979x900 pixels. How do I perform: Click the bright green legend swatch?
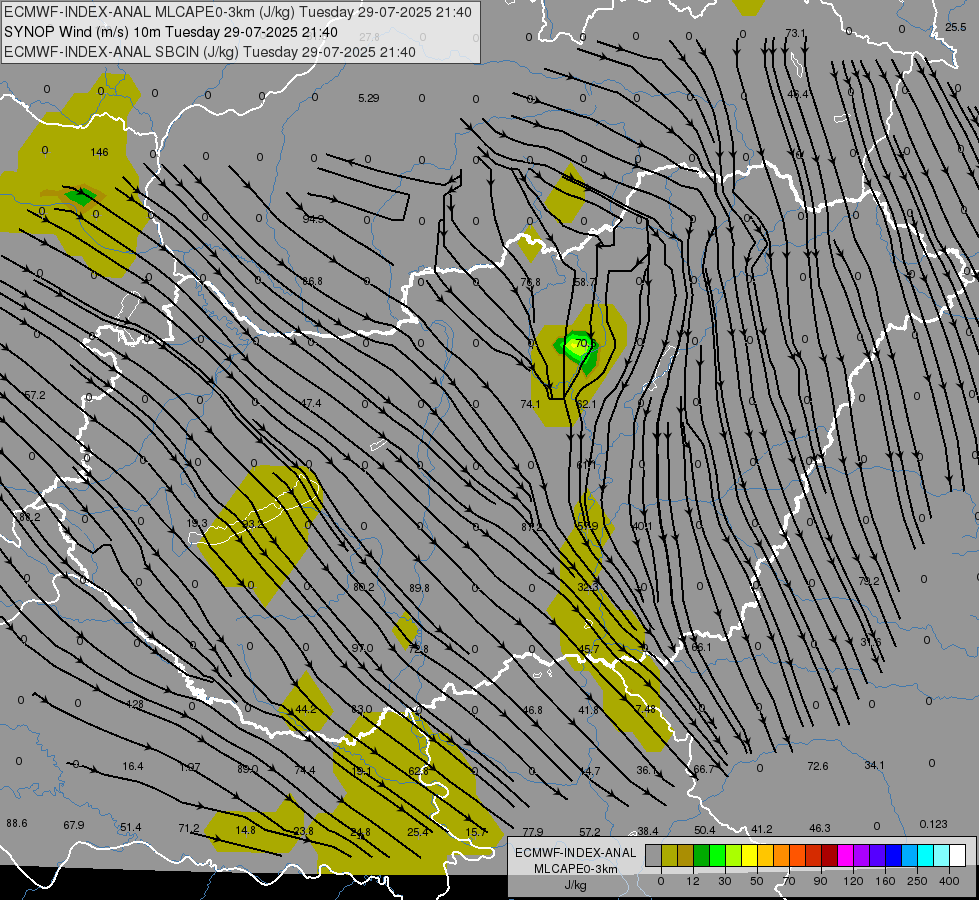tap(718, 856)
